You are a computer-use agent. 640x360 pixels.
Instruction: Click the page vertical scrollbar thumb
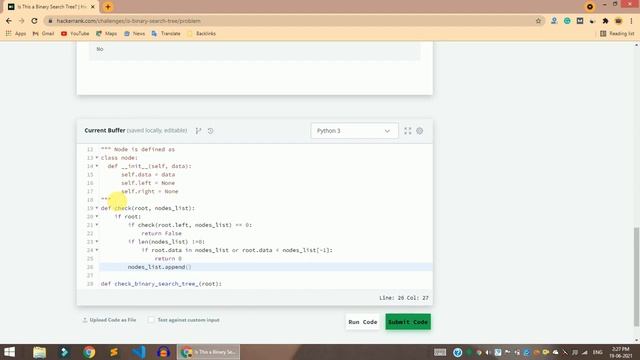pos(636,277)
